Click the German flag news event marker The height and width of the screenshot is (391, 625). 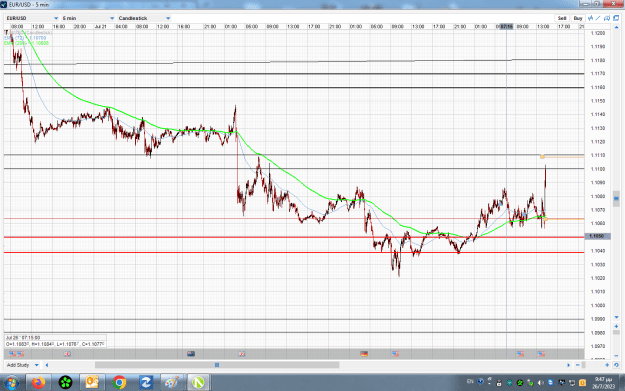pyautogui.click(x=364, y=354)
